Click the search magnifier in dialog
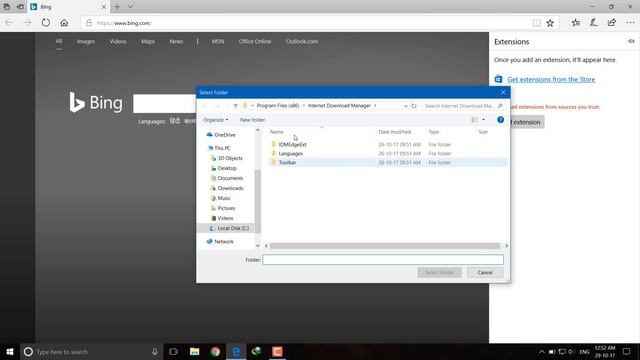 coord(500,106)
